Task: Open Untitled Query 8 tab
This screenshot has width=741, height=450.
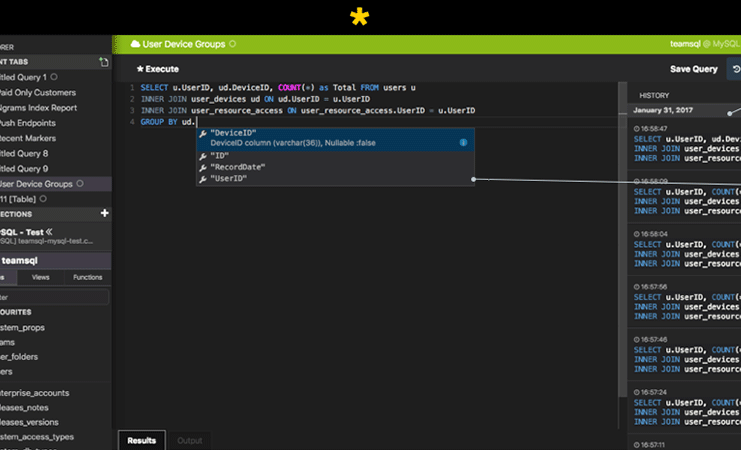Action: [55, 154]
